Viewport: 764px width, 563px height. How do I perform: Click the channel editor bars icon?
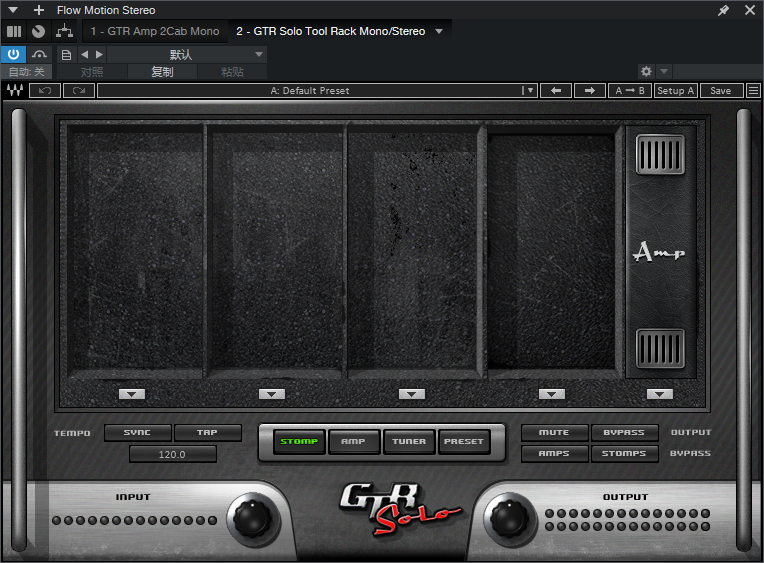(x=14, y=32)
